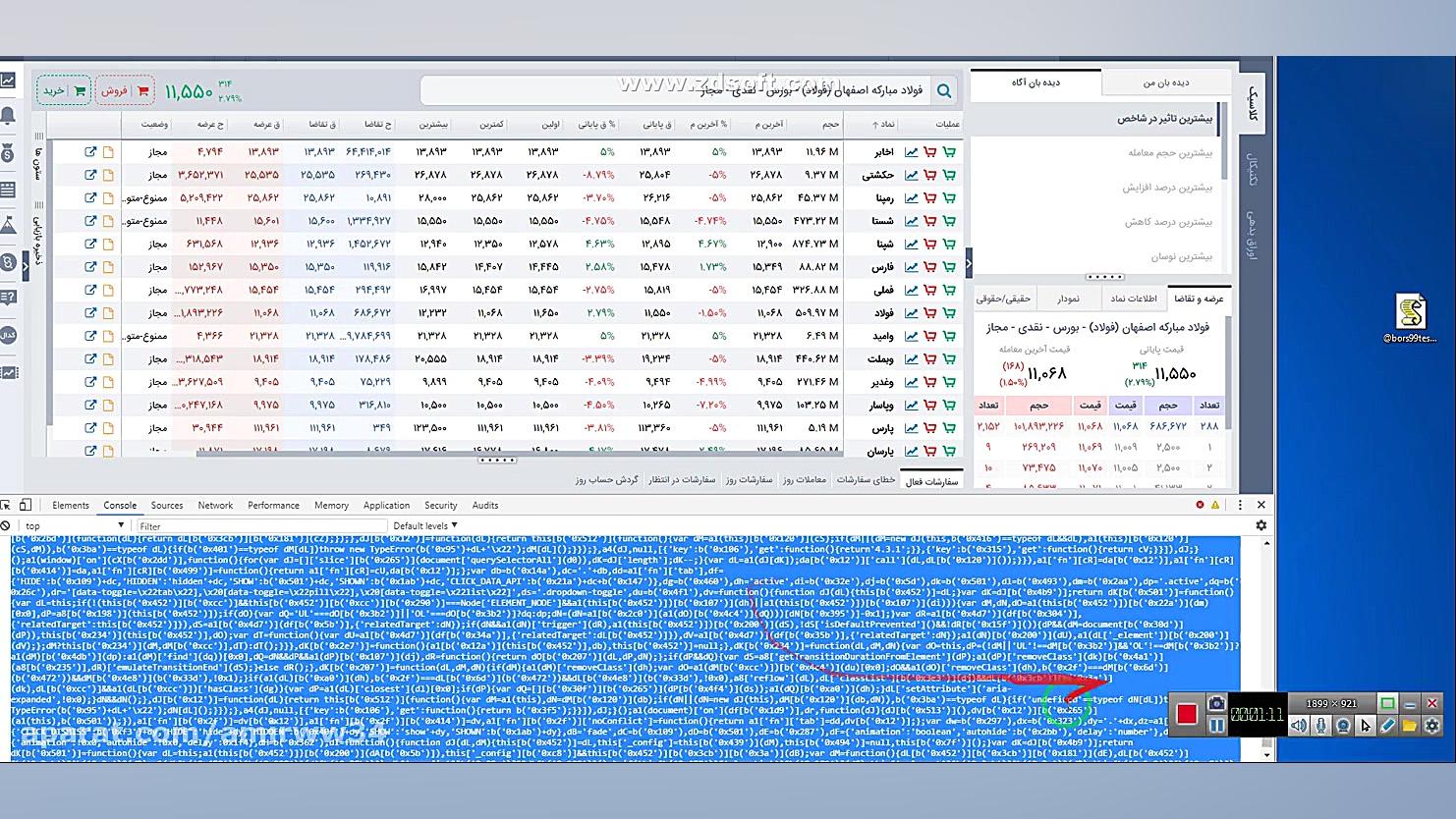Select the دیده بان من tab

(x=1165, y=82)
